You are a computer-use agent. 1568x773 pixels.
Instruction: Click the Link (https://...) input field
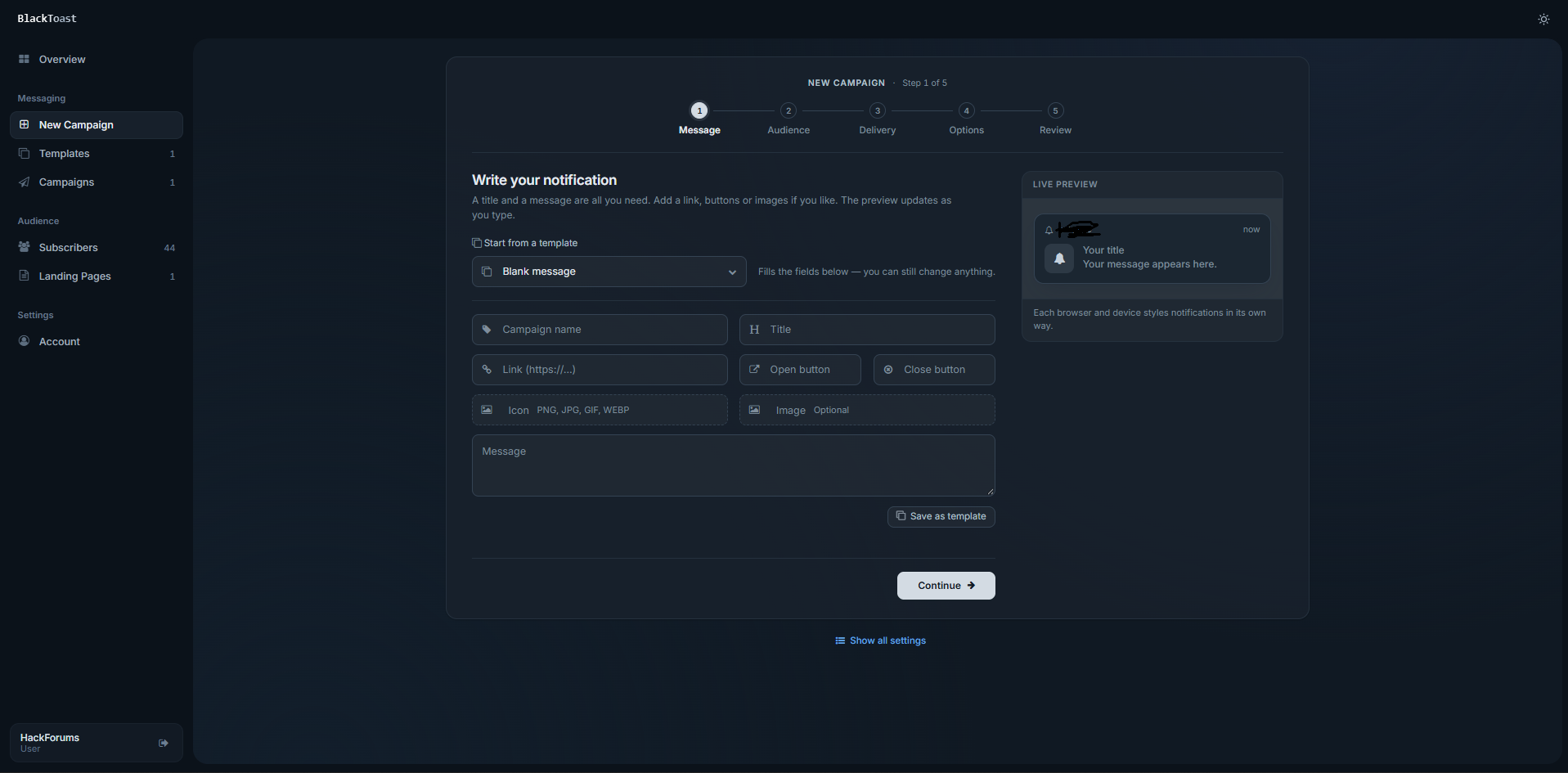pyautogui.click(x=600, y=370)
